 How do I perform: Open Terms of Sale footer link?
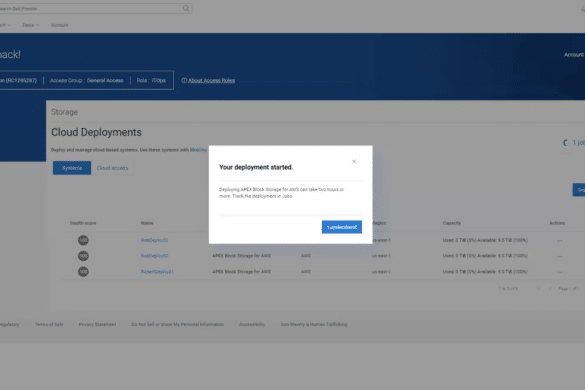(49, 324)
